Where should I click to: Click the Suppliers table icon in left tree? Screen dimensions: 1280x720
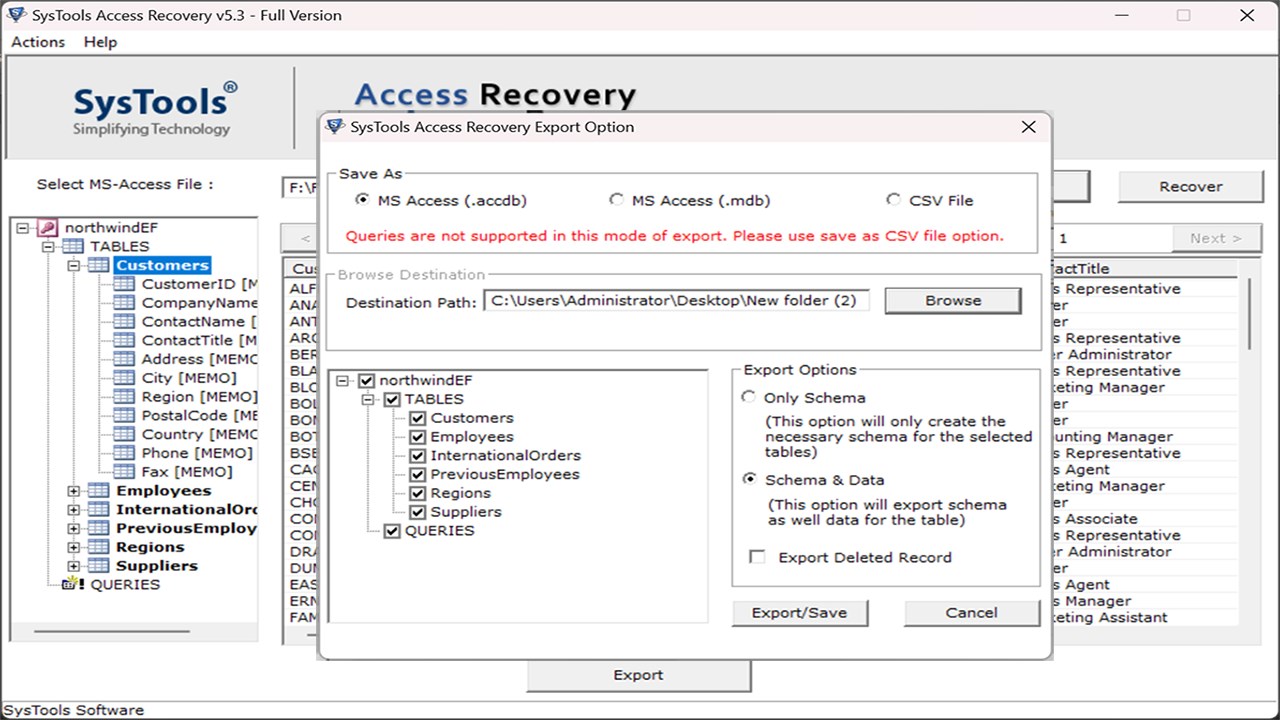[x=98, y=565]
